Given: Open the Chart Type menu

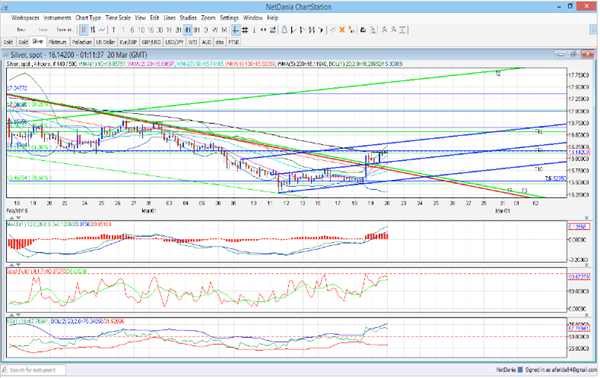Looking at the screenshot, I should point(88,18).
